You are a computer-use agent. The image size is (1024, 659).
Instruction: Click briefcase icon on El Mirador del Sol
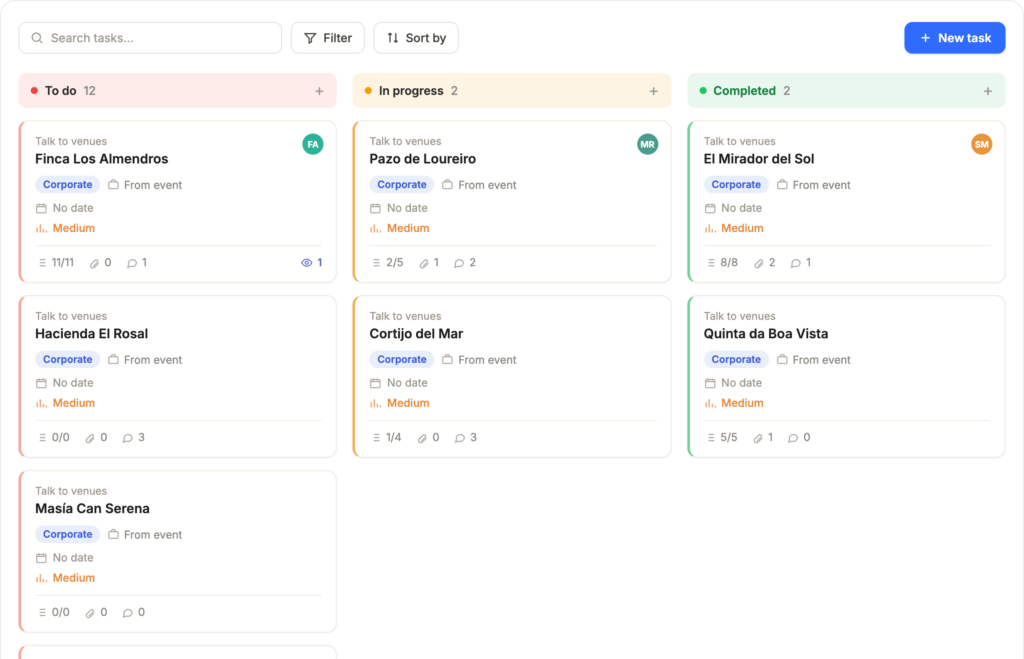(782, 185)
